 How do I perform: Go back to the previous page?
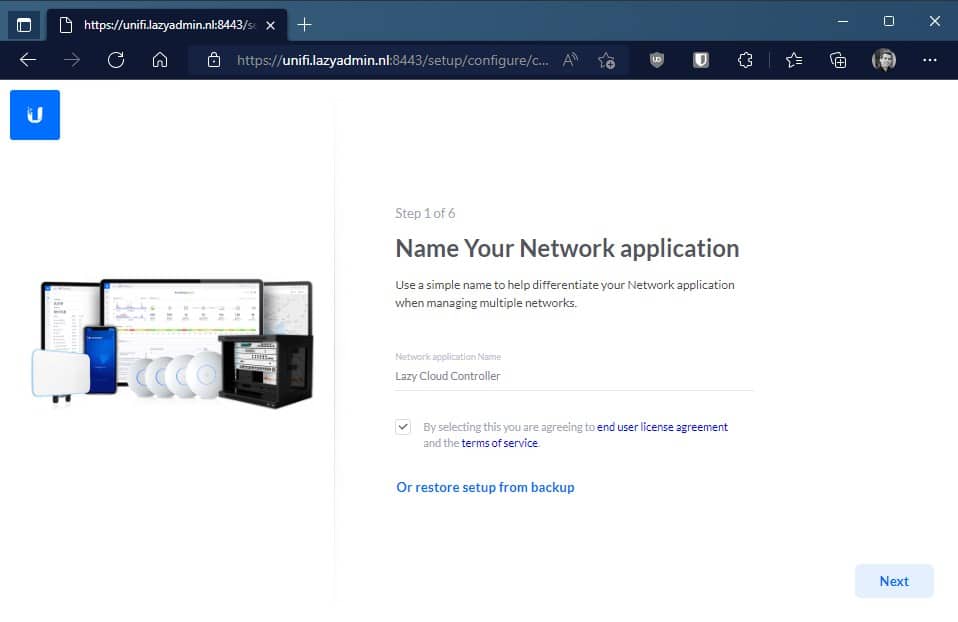pyautogui.click(x=28, y=60)
